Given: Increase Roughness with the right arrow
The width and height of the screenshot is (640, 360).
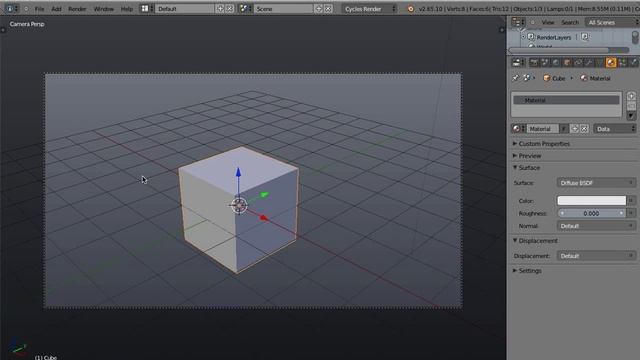Looking at the screenshot, I should pos(622,213).
